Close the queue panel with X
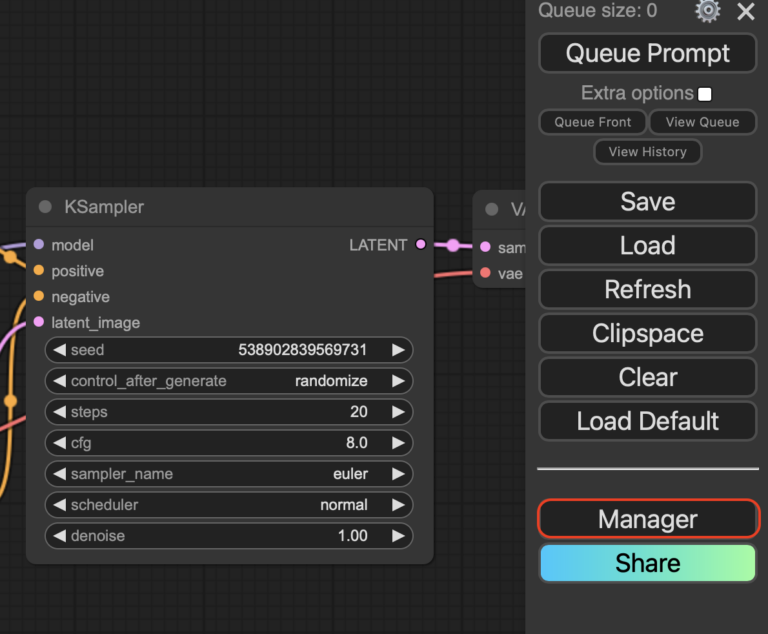Image resolution: width=768 pixels, height=634 pixels. tap(746, 12)
